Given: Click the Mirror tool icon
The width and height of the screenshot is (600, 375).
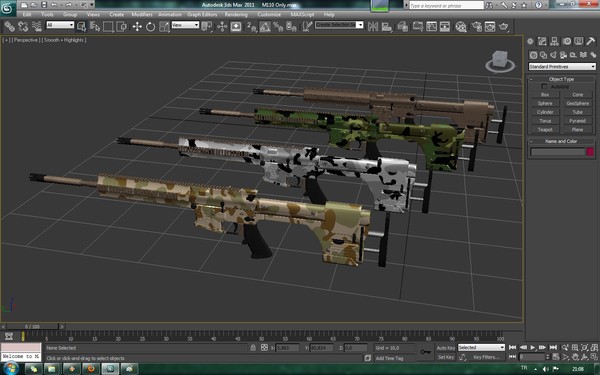Looking at the screenshot, I should (373, 26).
